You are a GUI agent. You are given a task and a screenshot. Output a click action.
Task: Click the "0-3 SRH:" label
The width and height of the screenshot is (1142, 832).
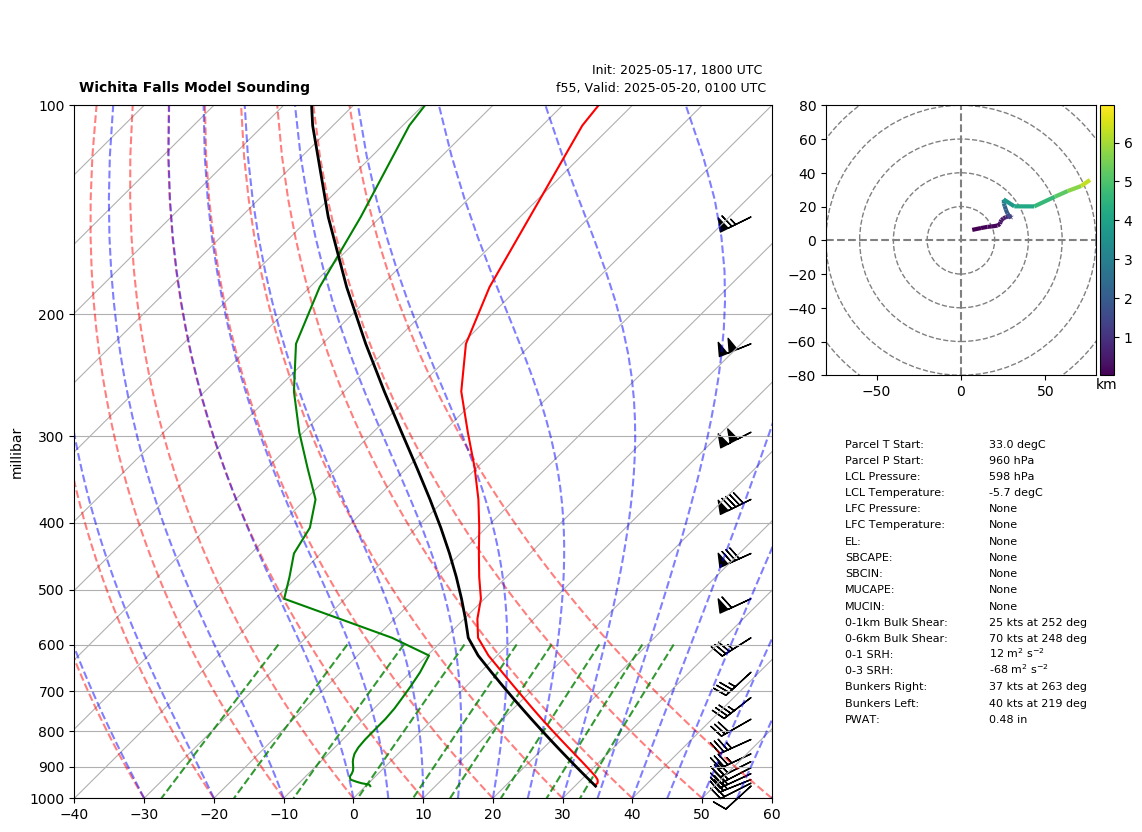(x=869, y=670)
